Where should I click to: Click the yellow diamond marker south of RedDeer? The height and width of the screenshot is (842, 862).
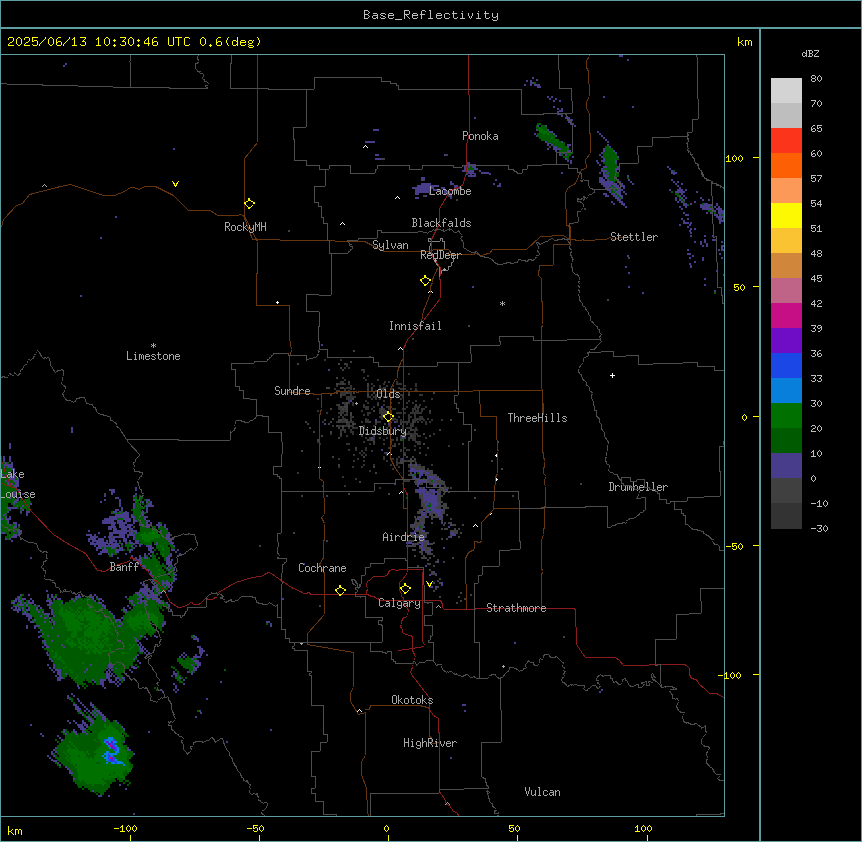[x=425, y=281]
